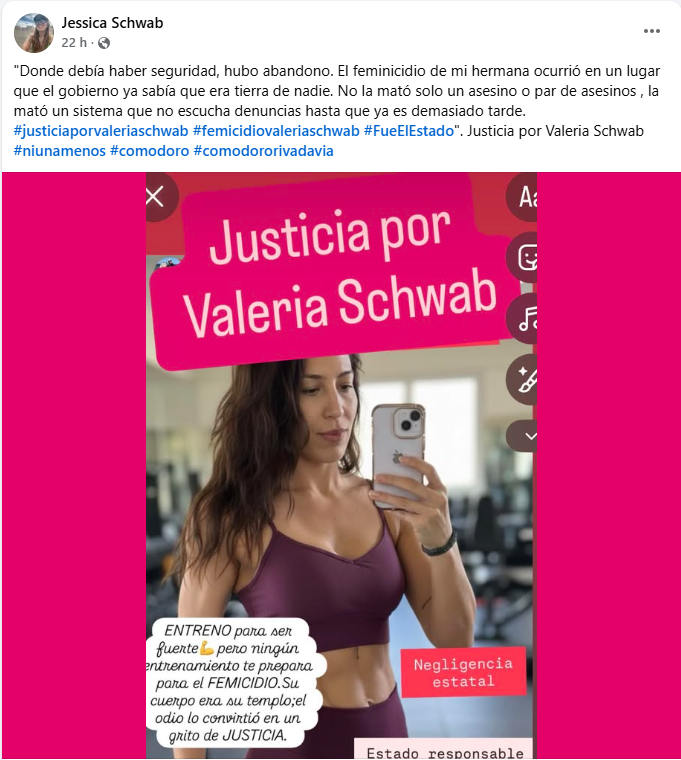The height and width of the screenshot is (760, 681).
Task: Open the three-dot post options menu
Action: click(651, 31)
